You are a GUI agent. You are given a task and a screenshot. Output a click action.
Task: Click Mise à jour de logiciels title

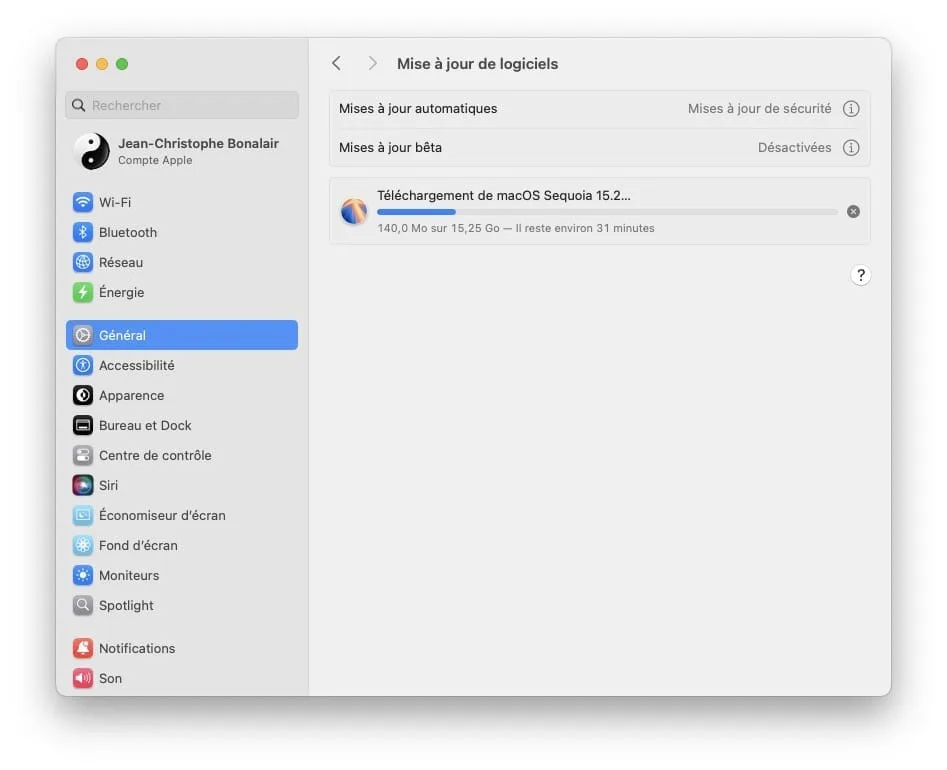[x=477, y=64]
